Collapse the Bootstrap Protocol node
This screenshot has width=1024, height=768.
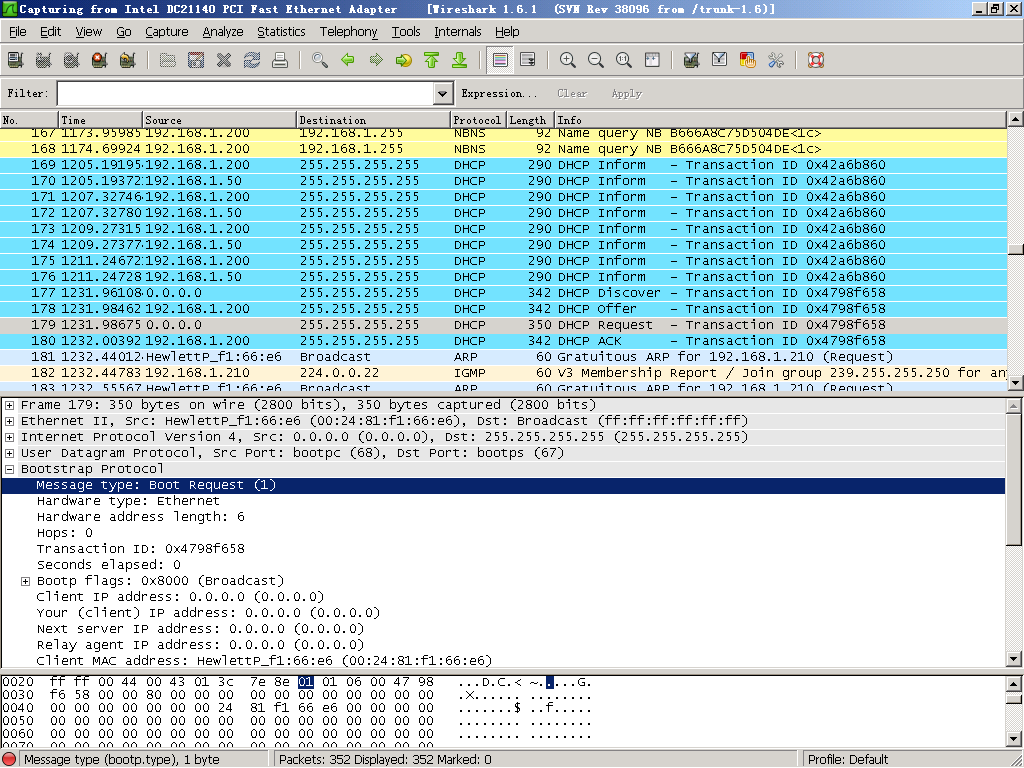tap(9, 469)
